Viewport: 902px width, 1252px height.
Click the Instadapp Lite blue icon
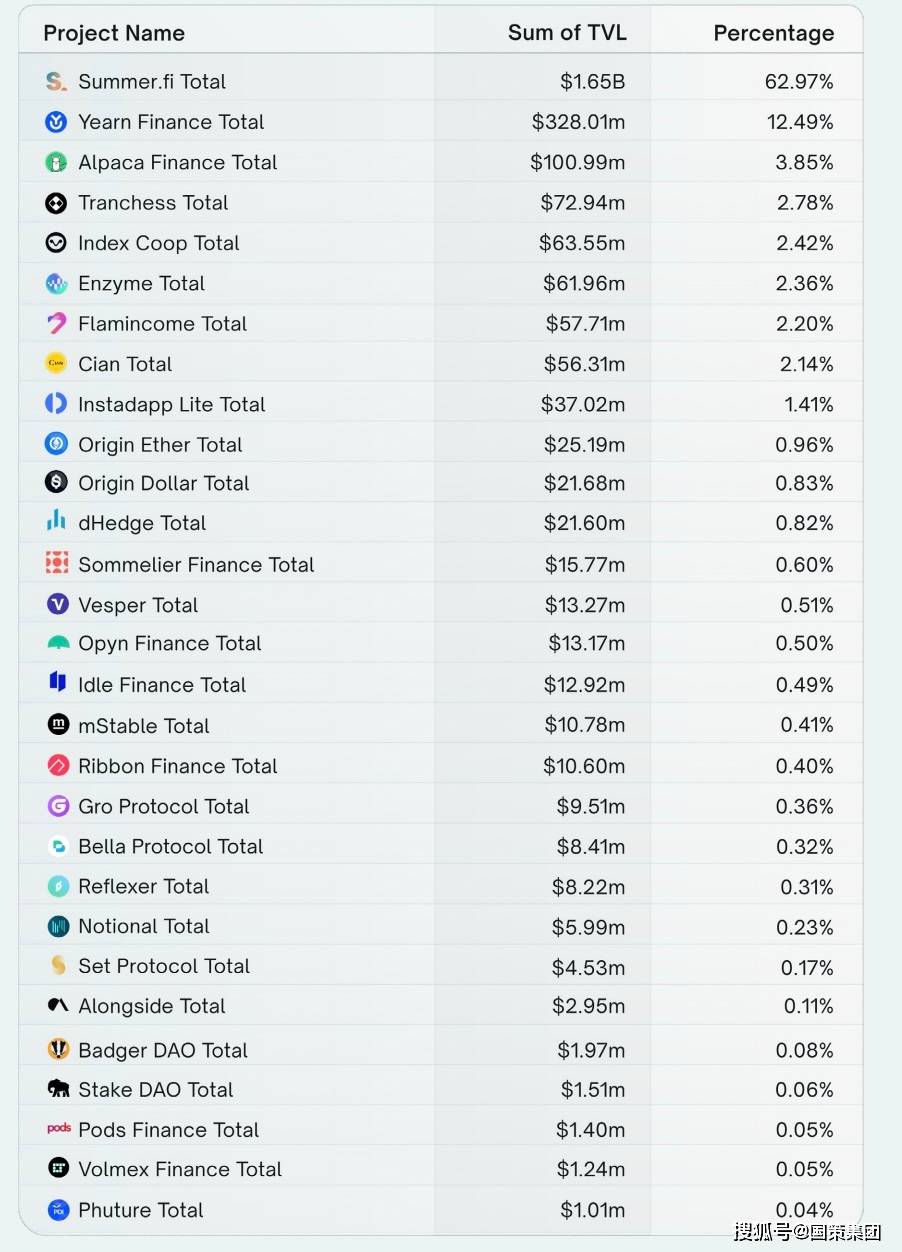click(x=56, y=404)
